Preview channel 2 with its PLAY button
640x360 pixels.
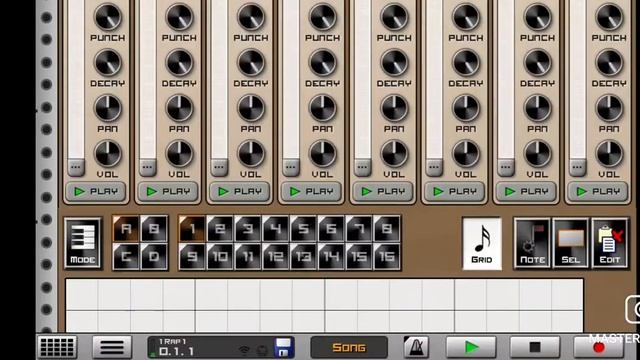point(168,191)
